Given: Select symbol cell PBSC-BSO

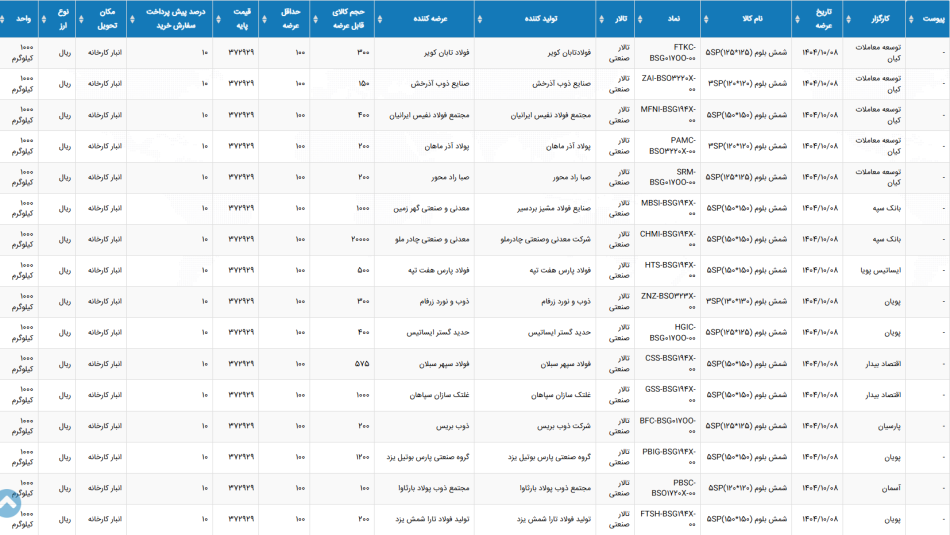Looking at the screenshot, I should 673,488.
